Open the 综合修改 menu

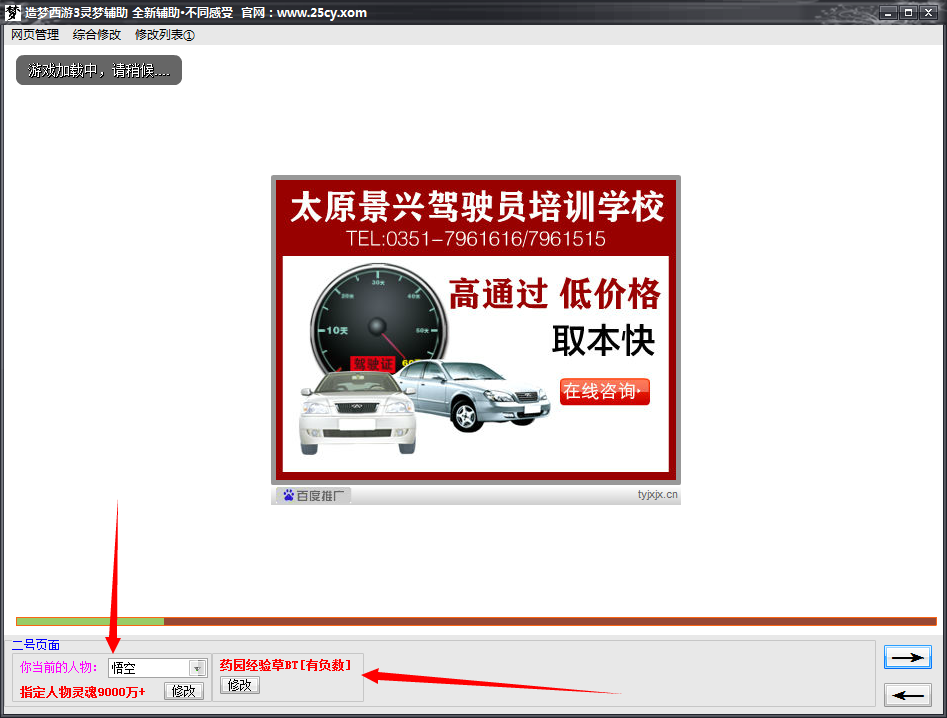[97, 35]
